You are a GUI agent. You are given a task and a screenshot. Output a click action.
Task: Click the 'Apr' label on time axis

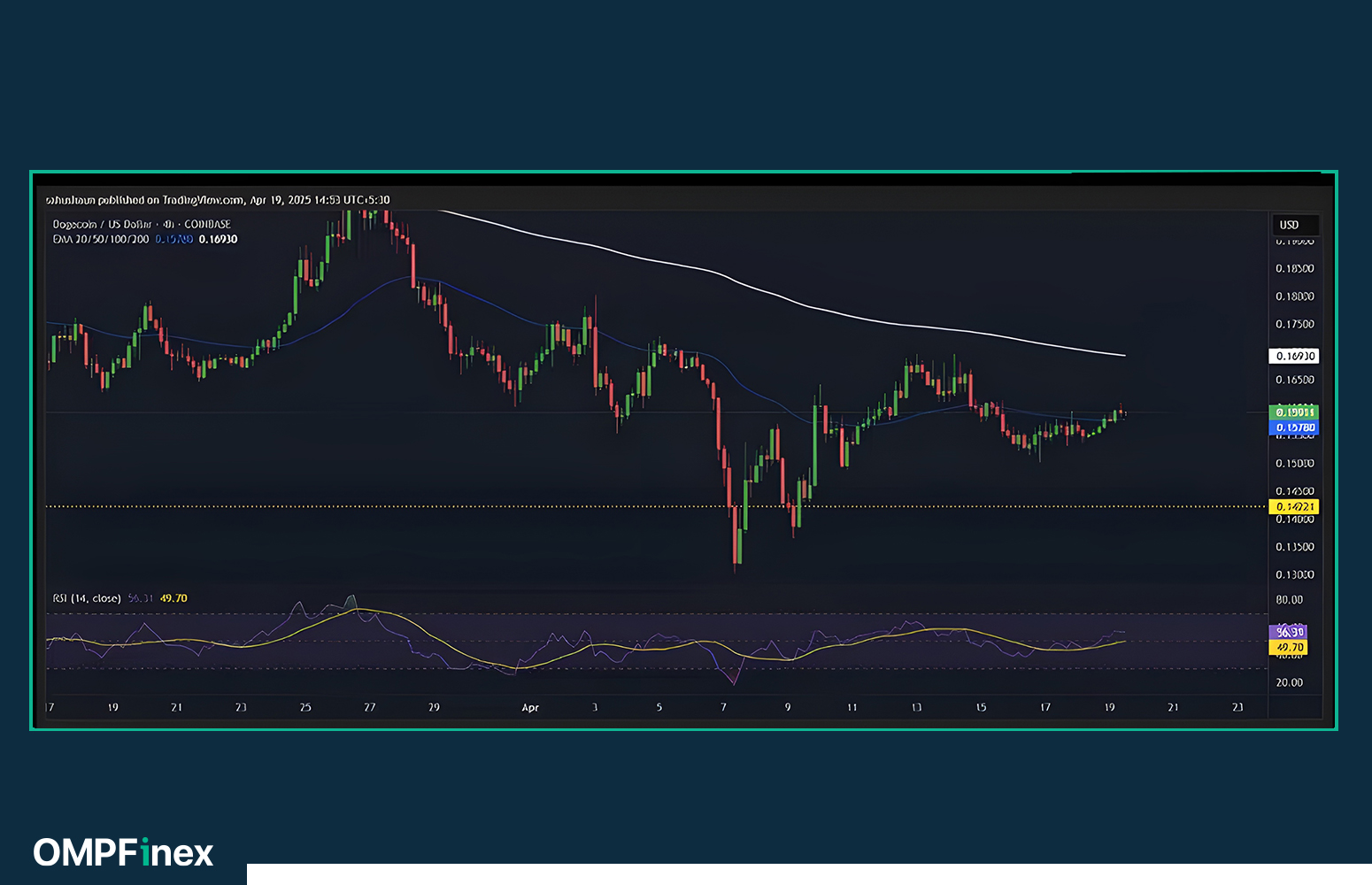pos(530,707)
